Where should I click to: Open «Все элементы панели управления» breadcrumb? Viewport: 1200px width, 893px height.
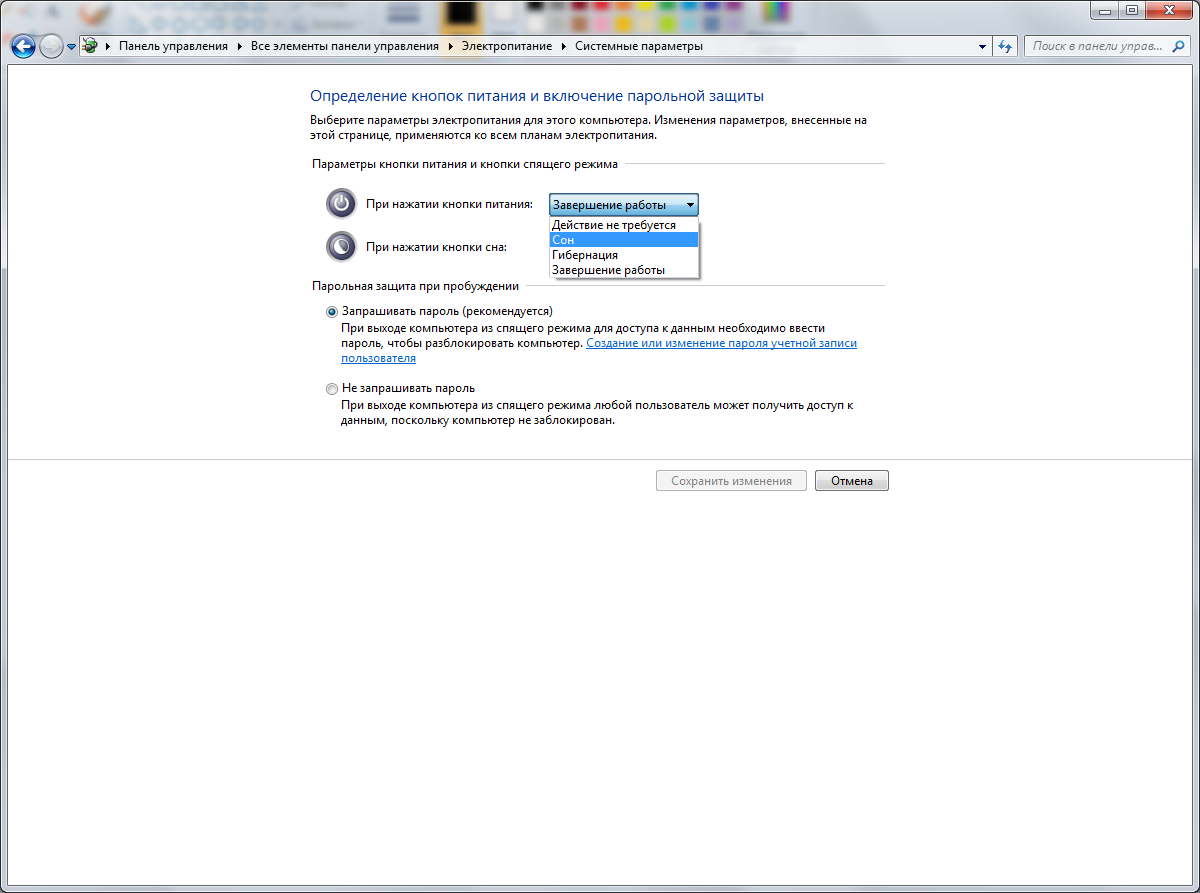point(345,46)
